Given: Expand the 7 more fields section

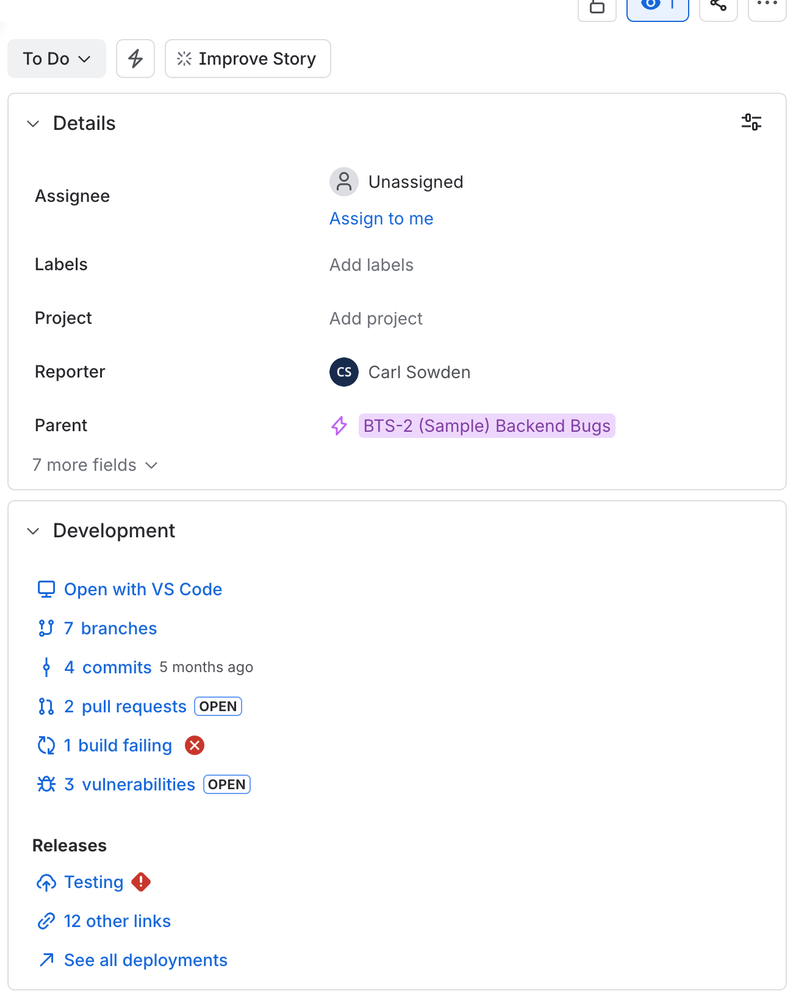Looking at the screenshot, I should (95, 465).
